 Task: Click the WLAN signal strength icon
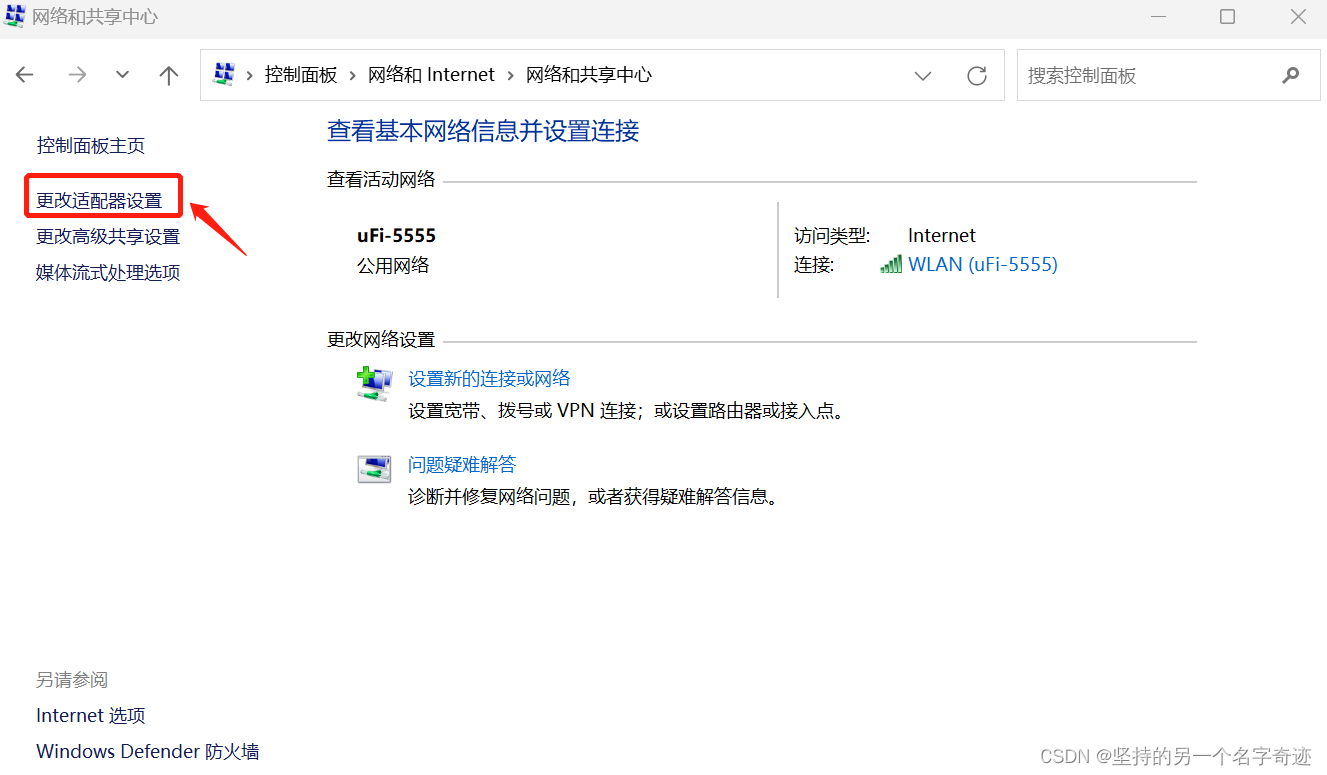(x=891, y=264)
